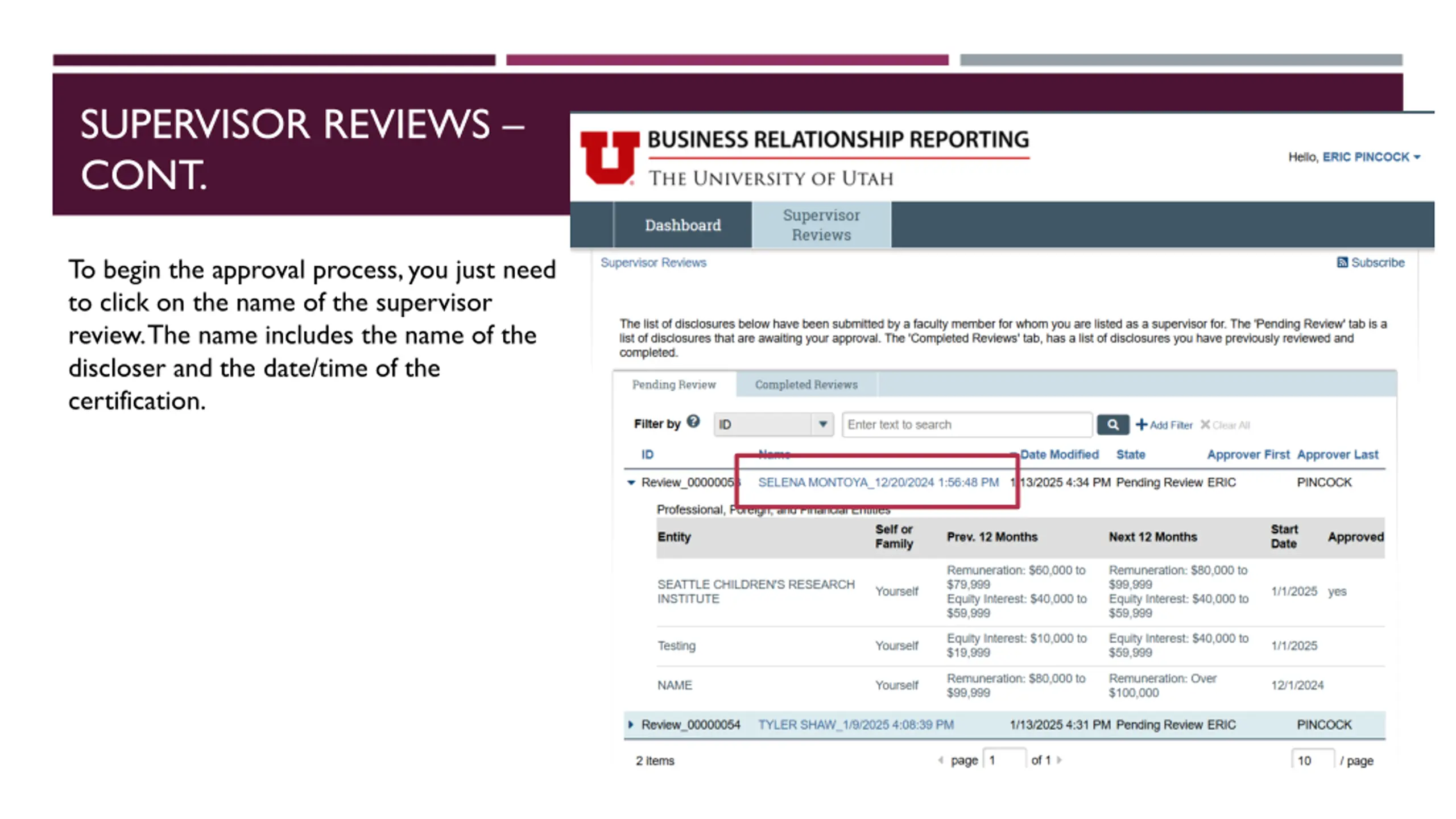Sort by Approver Last column
Viewport: 1456px width, 819px height.
(1337, 454)
